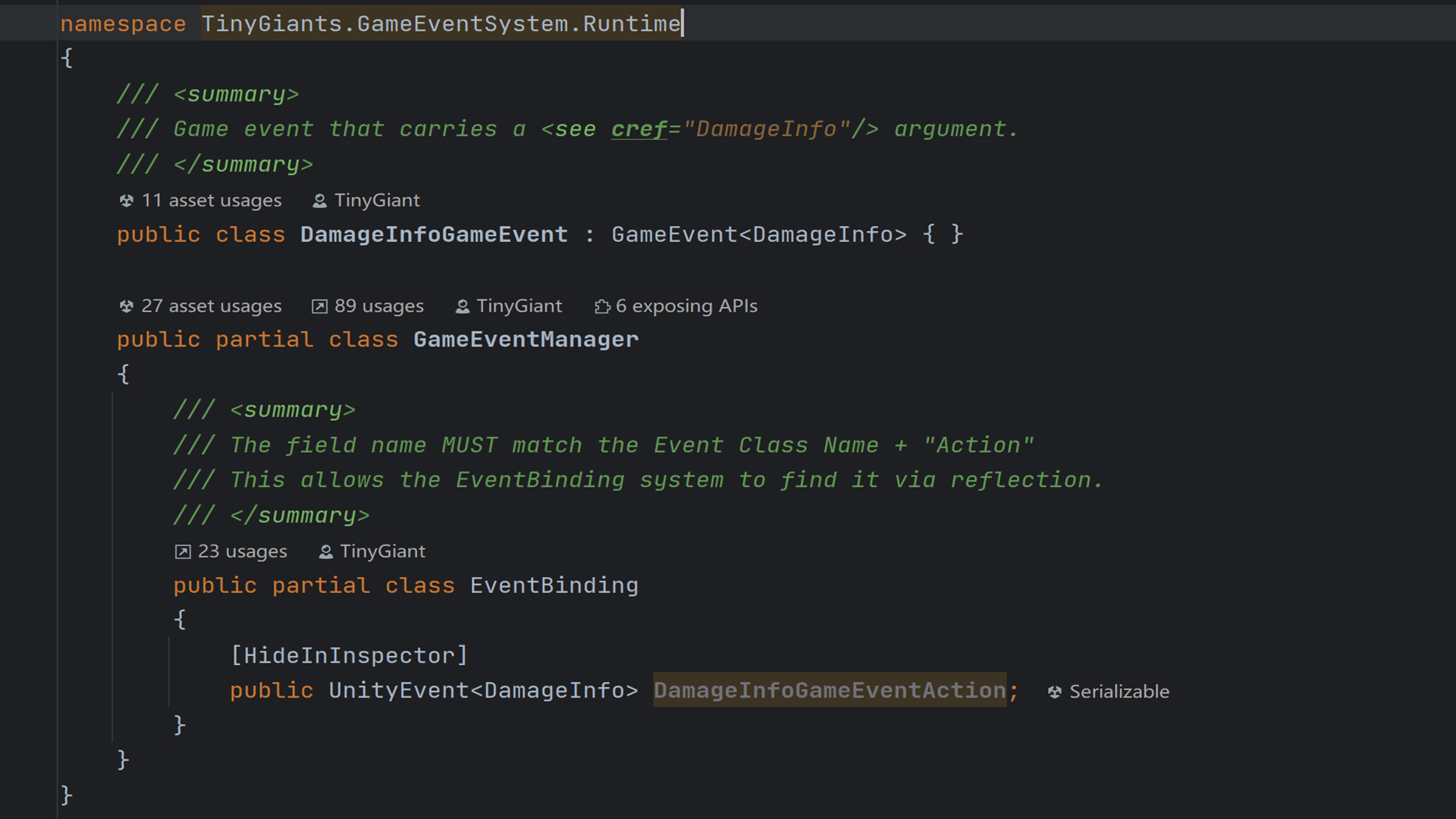Click the HideInInspector attribute

349,655
